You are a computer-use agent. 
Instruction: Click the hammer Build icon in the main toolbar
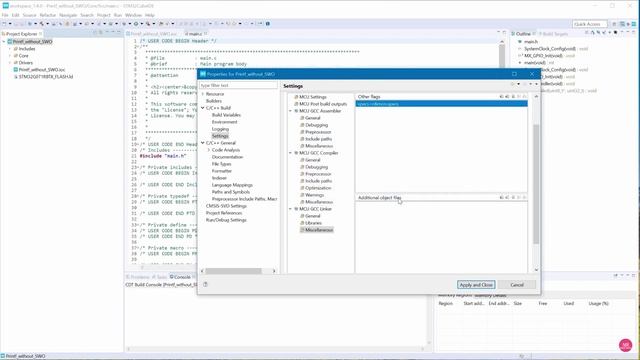pos(42,24)
